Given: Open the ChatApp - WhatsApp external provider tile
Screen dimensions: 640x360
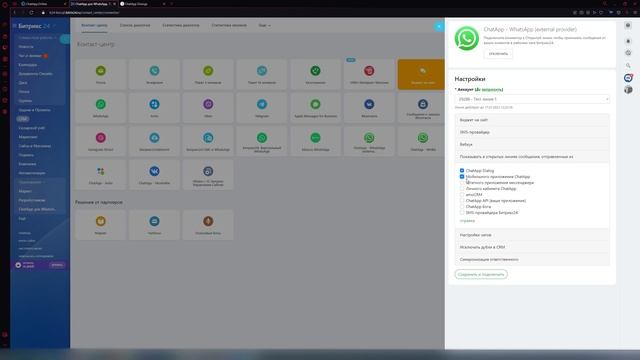Looking at the screenshot, I should click(369, 141).
